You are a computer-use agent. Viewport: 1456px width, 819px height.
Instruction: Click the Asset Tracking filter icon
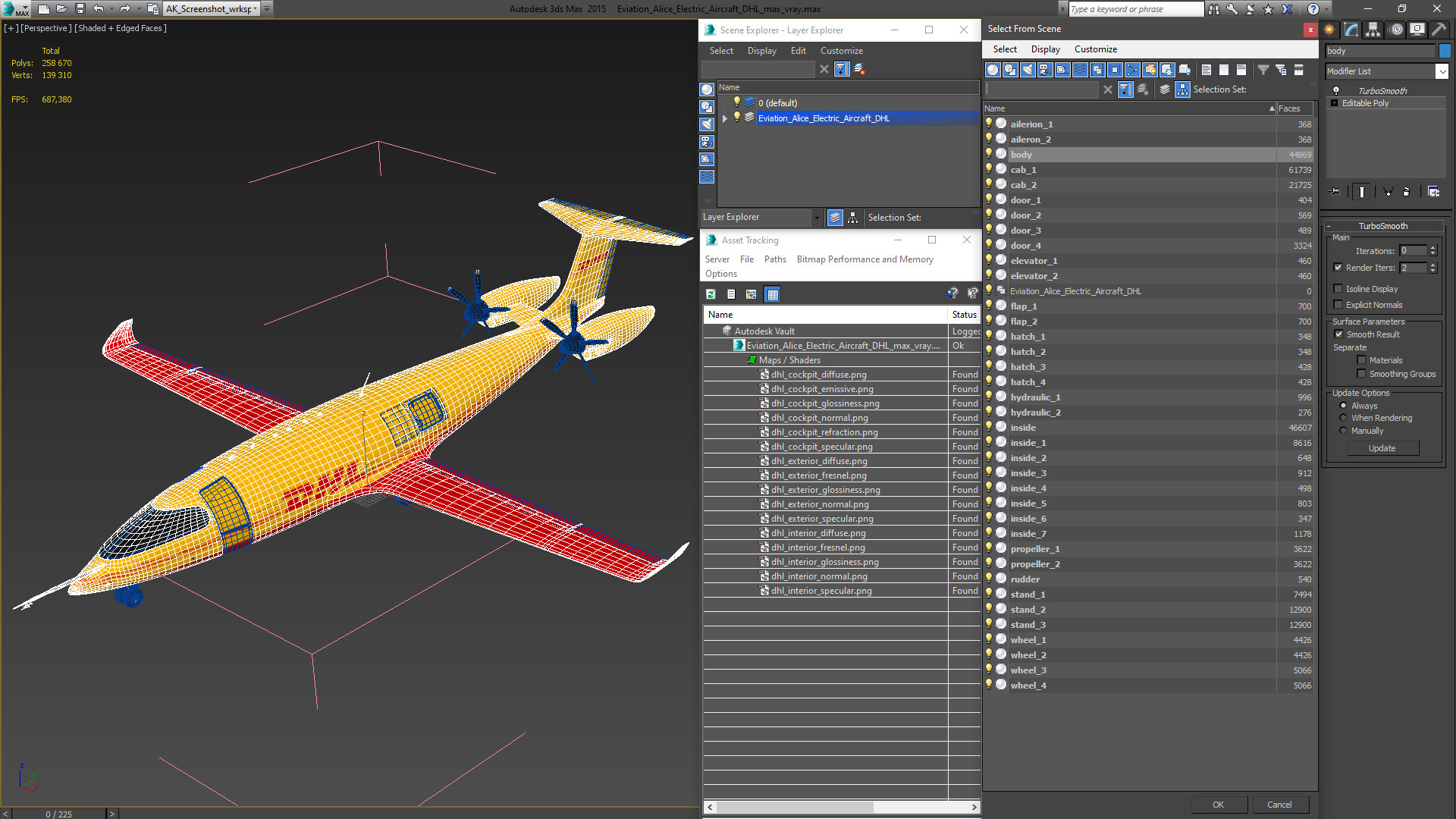[x=751, y=294]
